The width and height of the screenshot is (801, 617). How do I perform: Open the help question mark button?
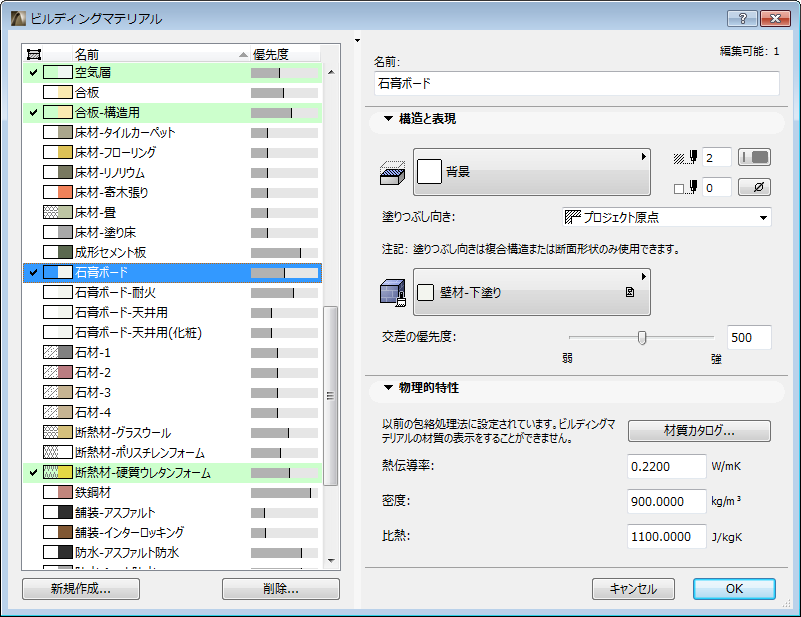click(x=742, y=18)
